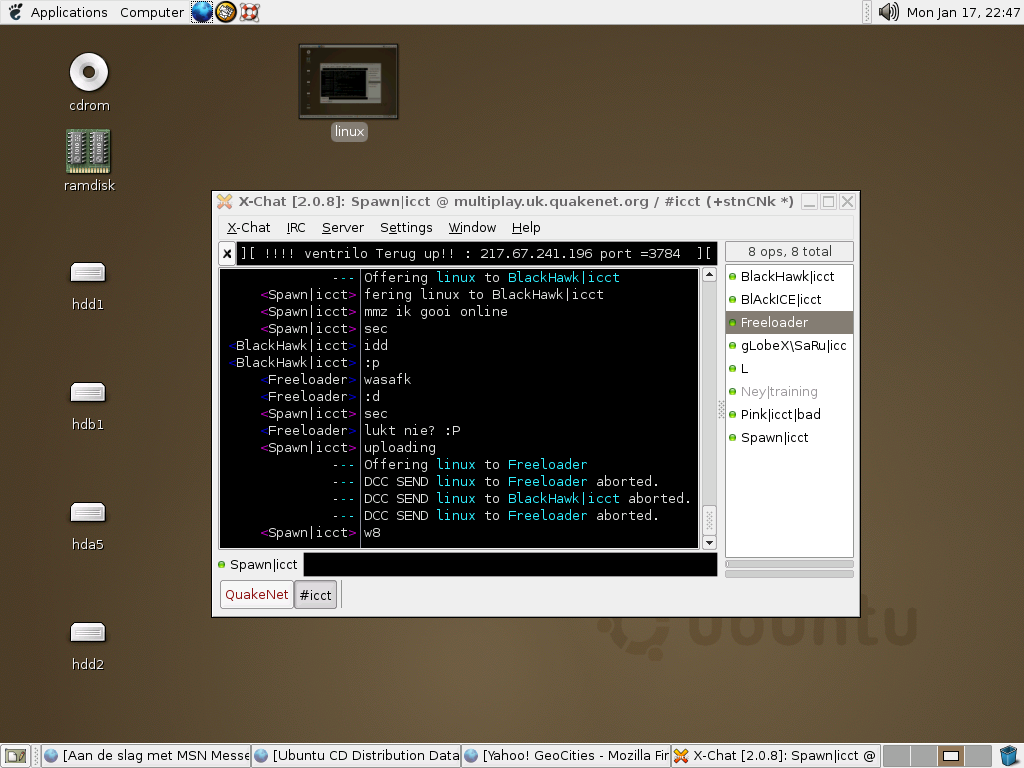Click the chat scrollbar thumb
This screenshot has height=768, width=1024.
pos(709,520)
